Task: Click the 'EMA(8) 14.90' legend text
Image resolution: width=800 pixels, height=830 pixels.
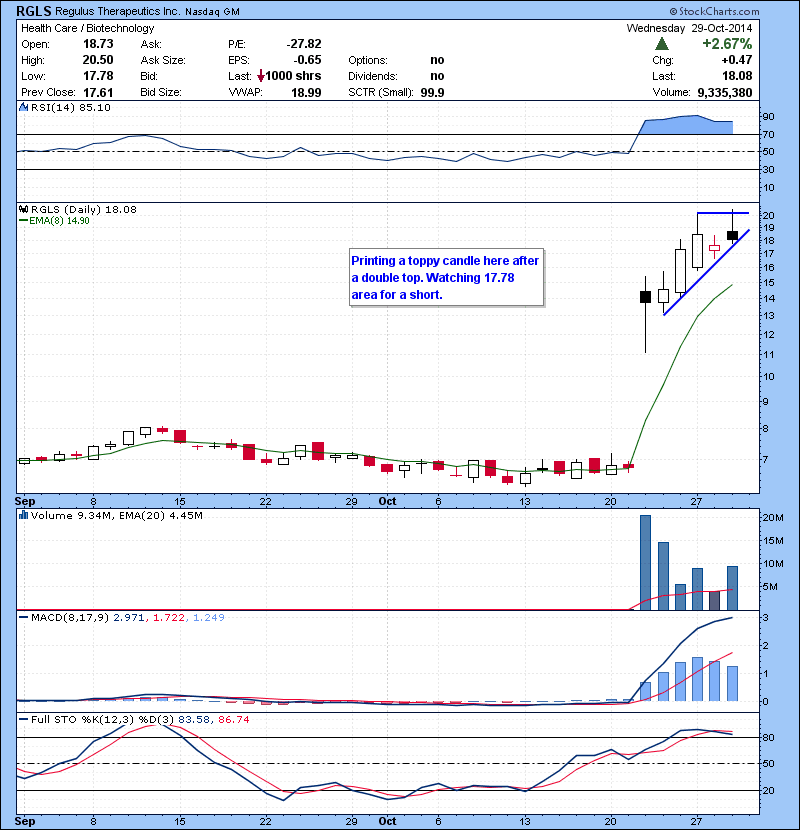Action: click(59, 221)
